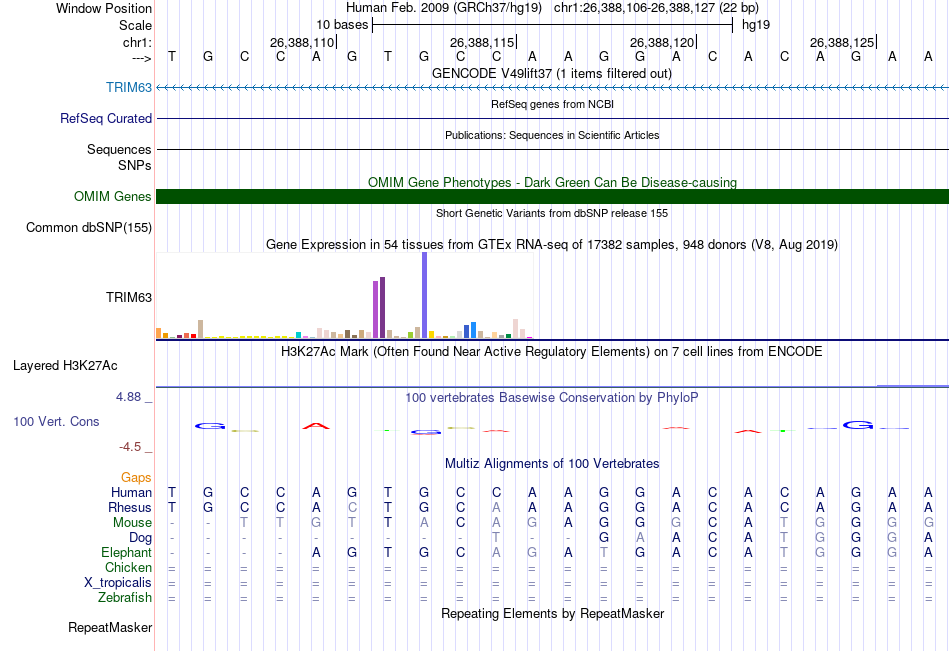Click the H3K27Ac Mark track title
Screen dimensions: 950x651
tap(552, 352)
